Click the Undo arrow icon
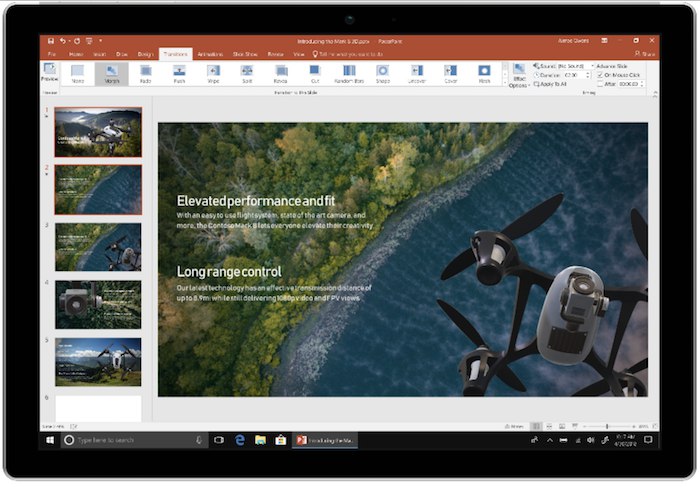 (x=62, y=41)
